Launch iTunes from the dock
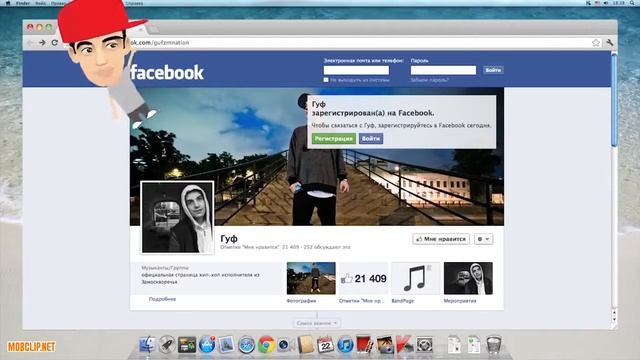 [x=345, y=345]
